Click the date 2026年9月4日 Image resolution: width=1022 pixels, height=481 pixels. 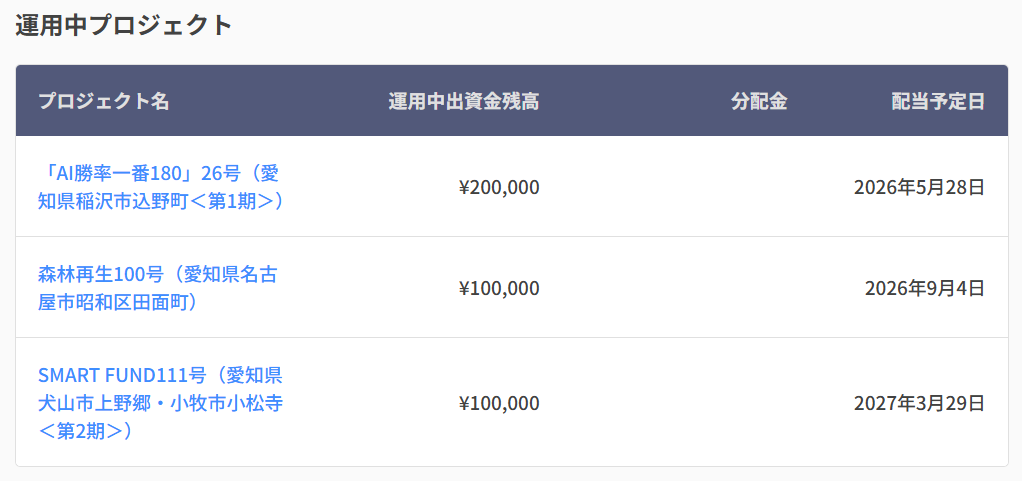[x=925, y=288]
